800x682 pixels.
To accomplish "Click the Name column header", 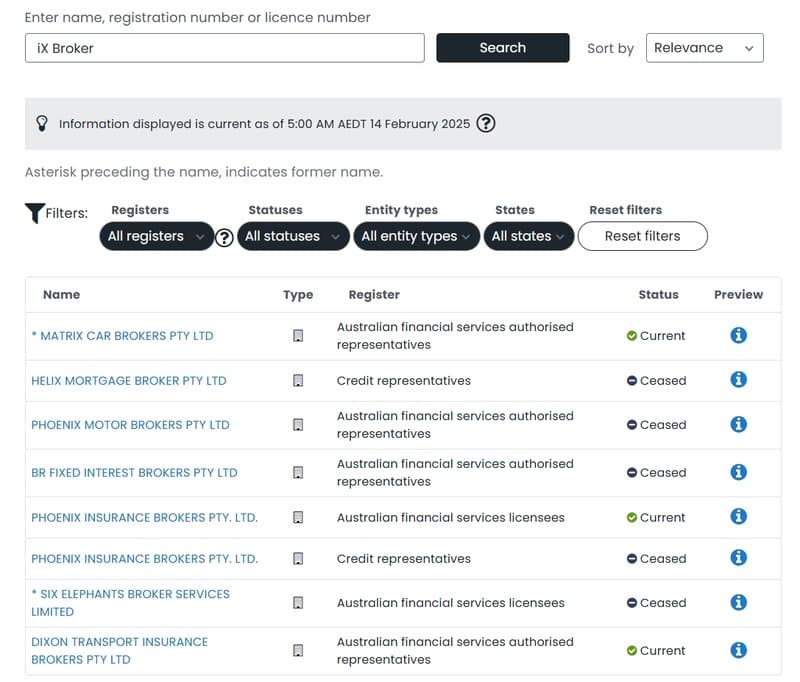I will 61,294.
